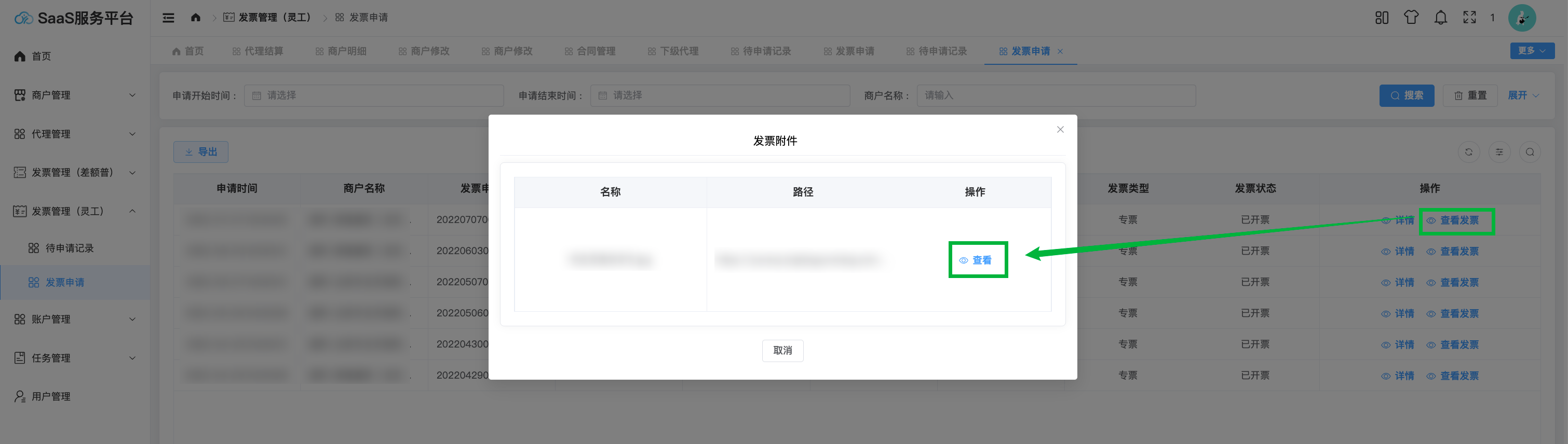Expand search filters with 展开

(1523, 95)
